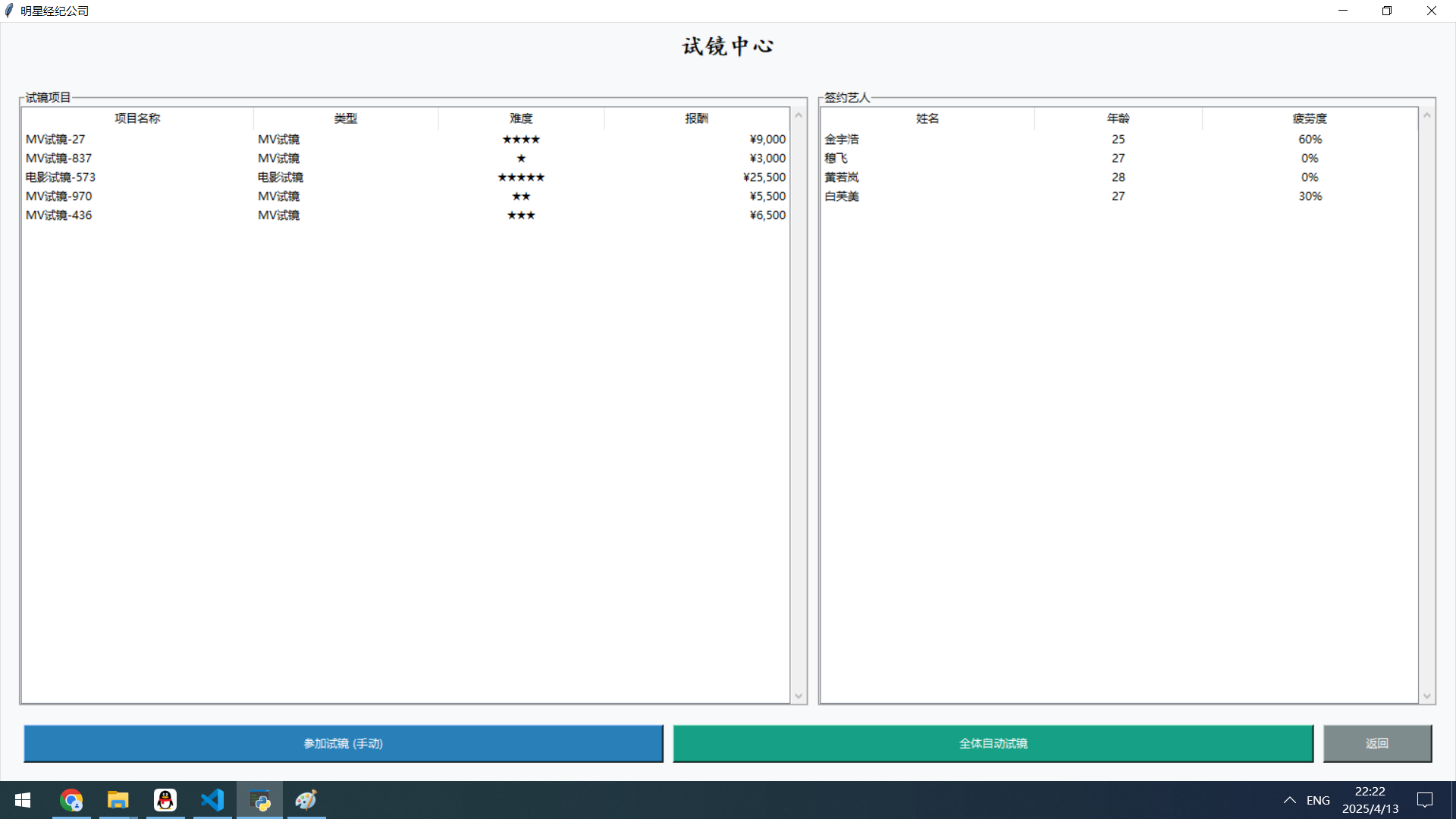This screenshot has width=1456, height=819.
Task: Click project list scrollbar down arrow
Action: (799, 696)
